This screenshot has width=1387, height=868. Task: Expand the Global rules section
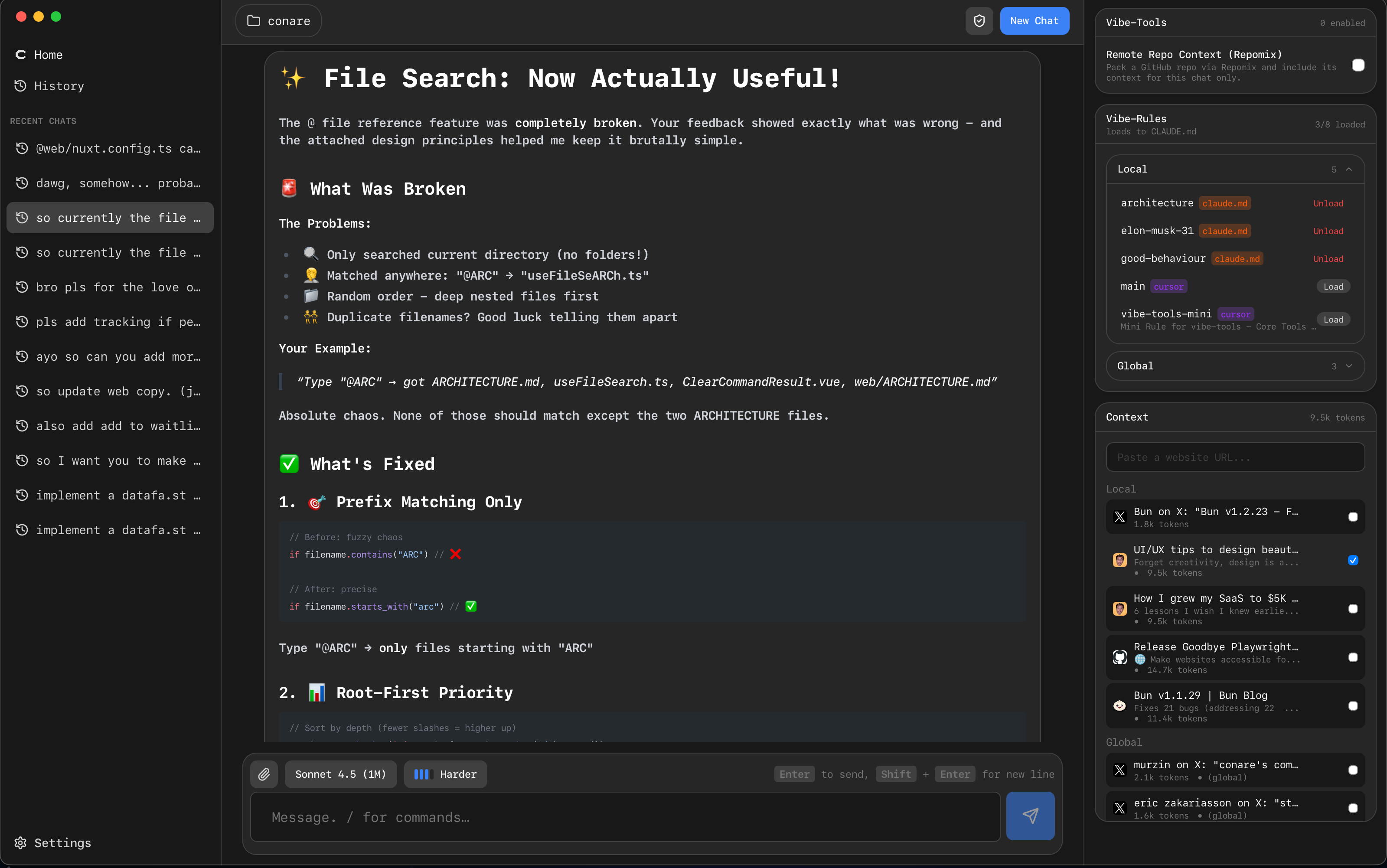coord(1348,366)
